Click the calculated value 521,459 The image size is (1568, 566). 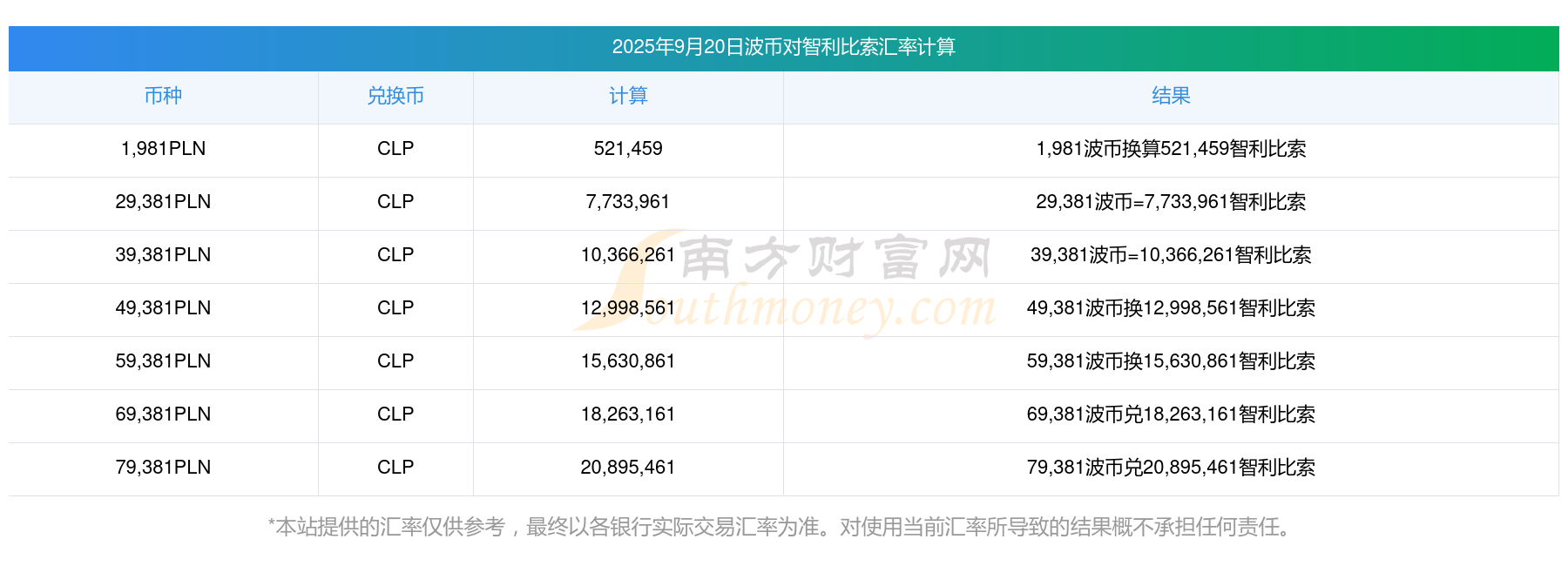[x=628, y=149]
